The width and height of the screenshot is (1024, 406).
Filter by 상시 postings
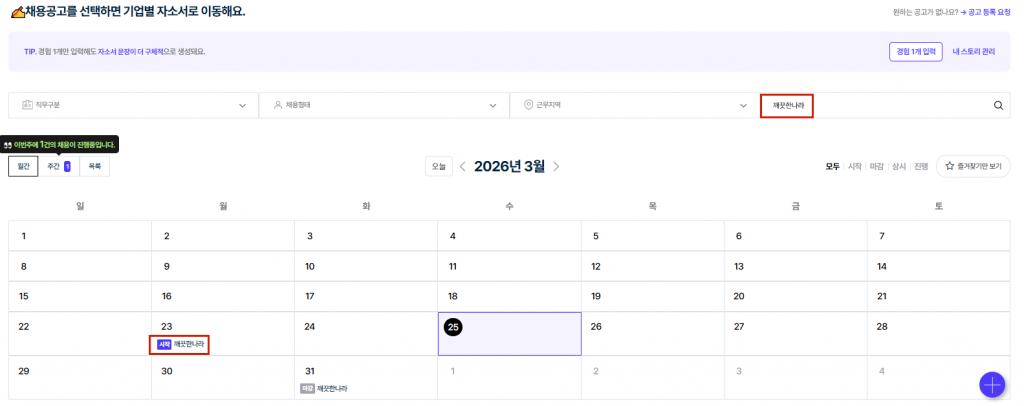click(898, 166)
